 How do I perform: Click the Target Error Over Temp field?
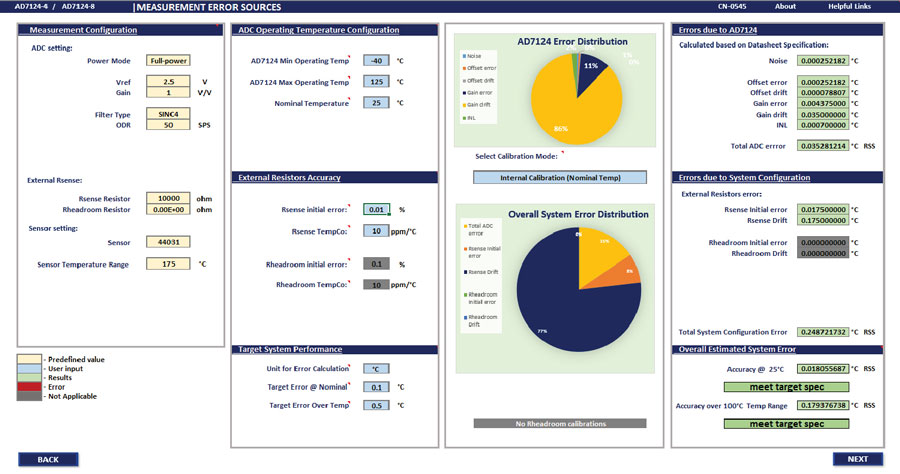pos(376,405)
